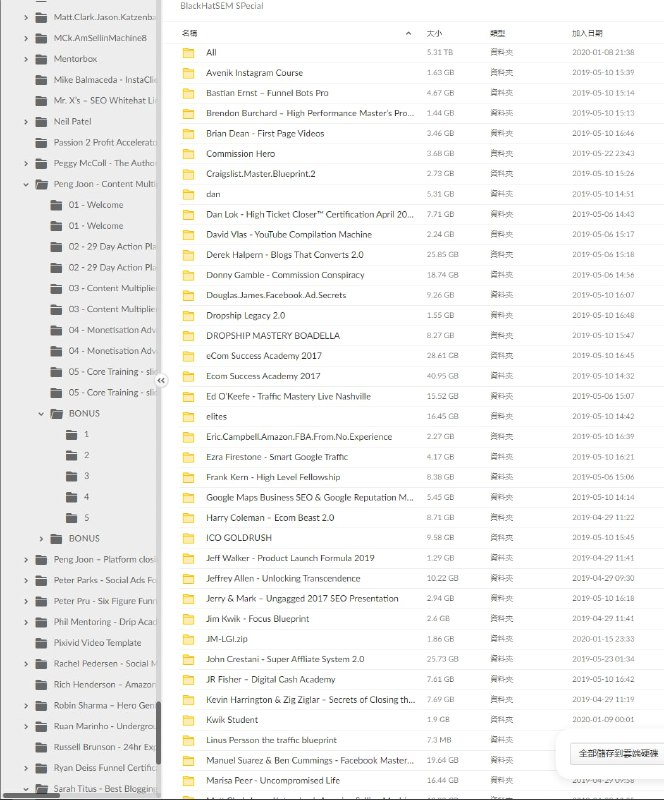Click the folder icon beside Commission Hero
The height and width of the screenshot is (800, 664).
[x=188, y=154]
